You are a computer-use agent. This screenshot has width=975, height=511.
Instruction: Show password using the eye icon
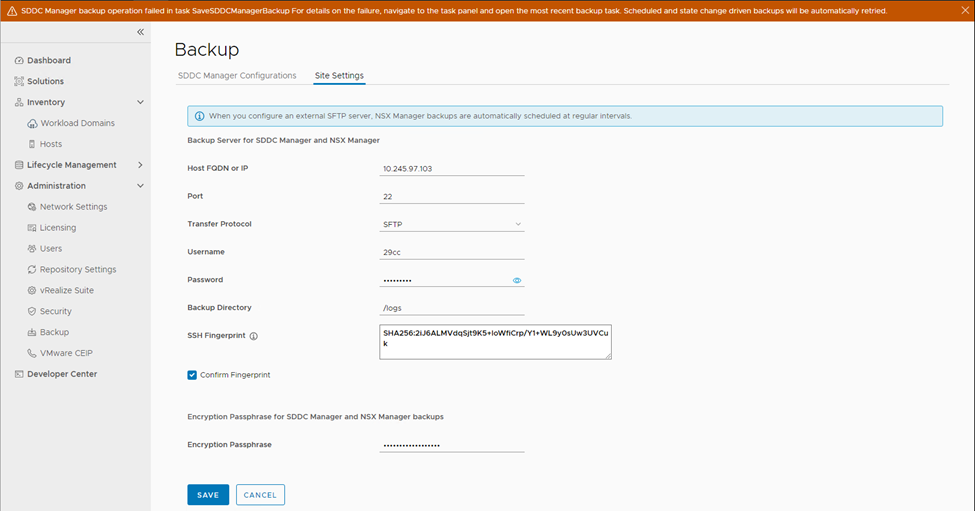517,281
